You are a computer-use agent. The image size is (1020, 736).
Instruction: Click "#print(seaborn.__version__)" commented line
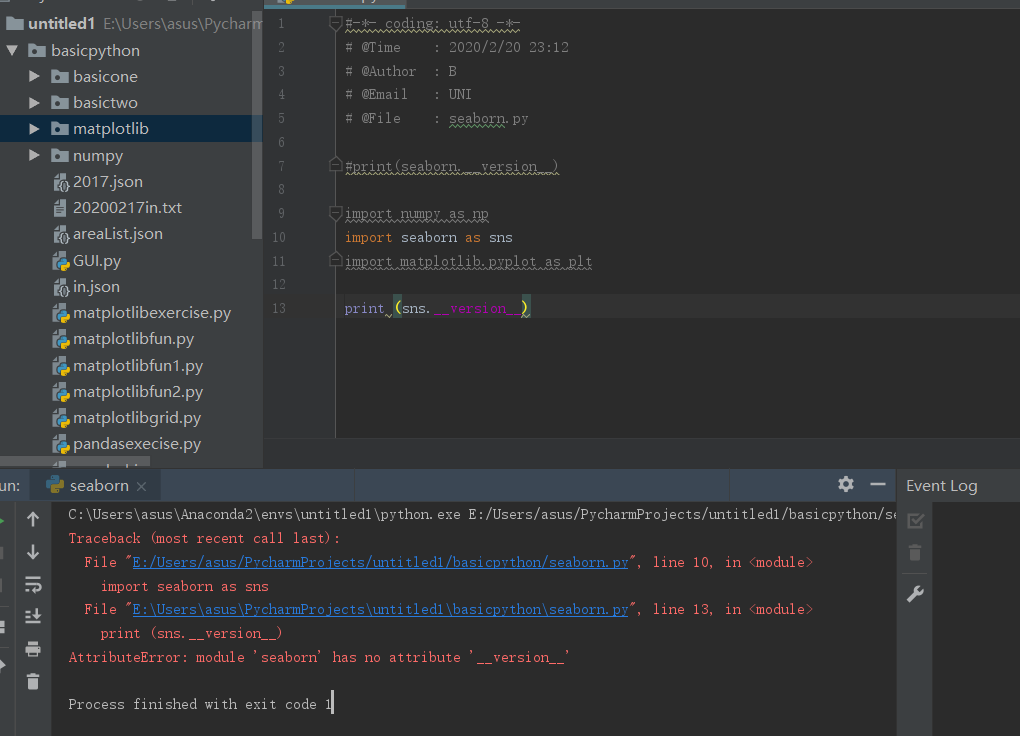[451, 167]
